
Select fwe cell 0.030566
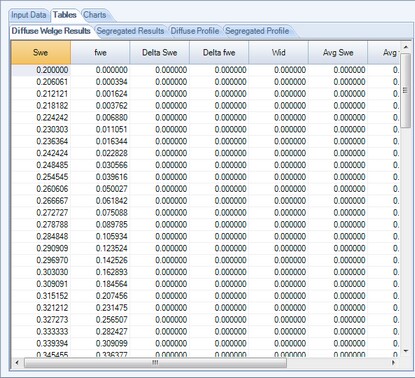pyautogui.click(x=100, y=165)
